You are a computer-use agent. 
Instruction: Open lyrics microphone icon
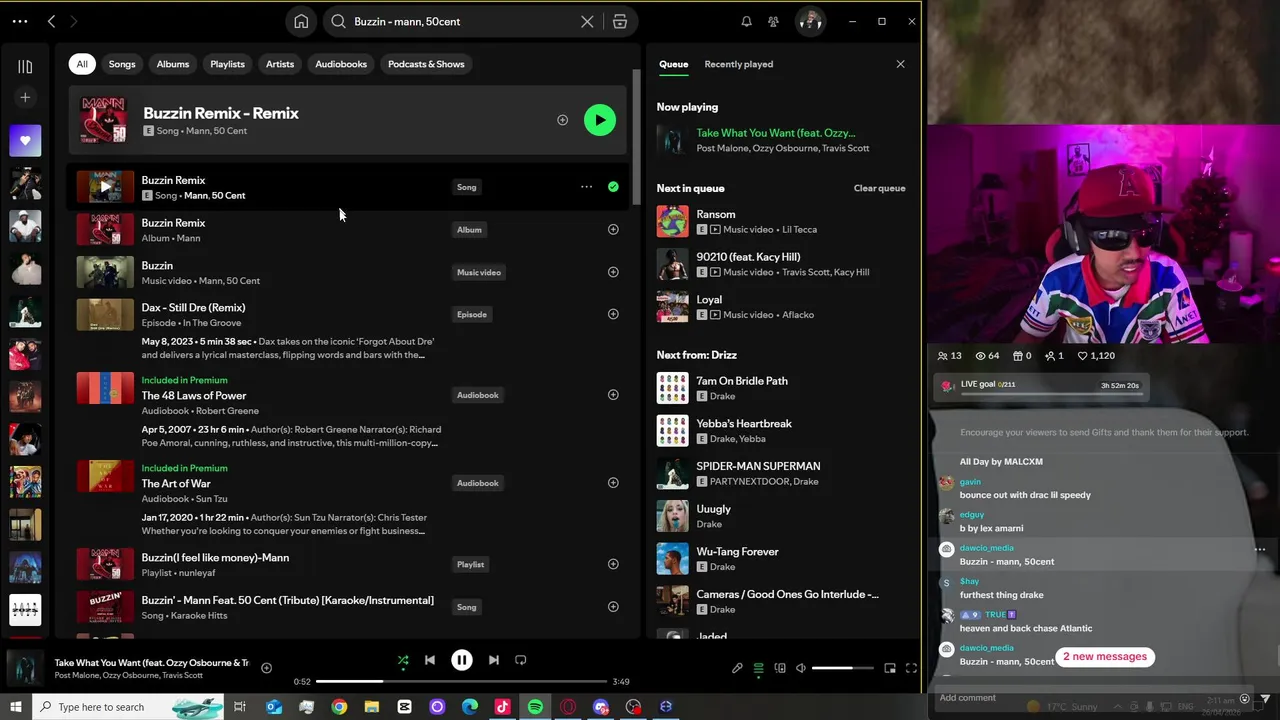737,668
